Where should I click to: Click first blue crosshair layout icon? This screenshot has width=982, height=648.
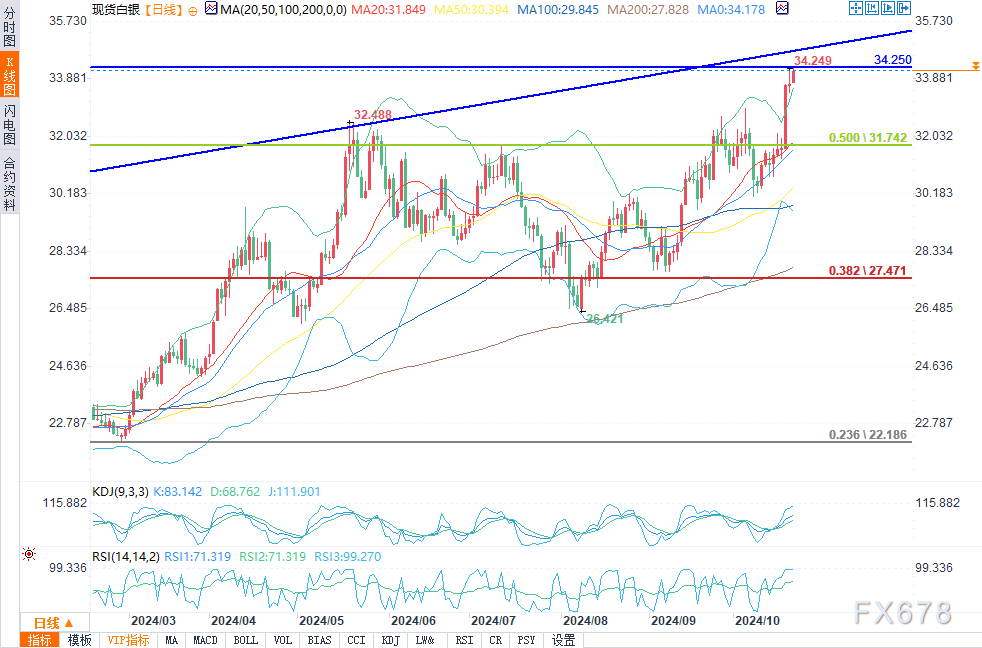855,8
